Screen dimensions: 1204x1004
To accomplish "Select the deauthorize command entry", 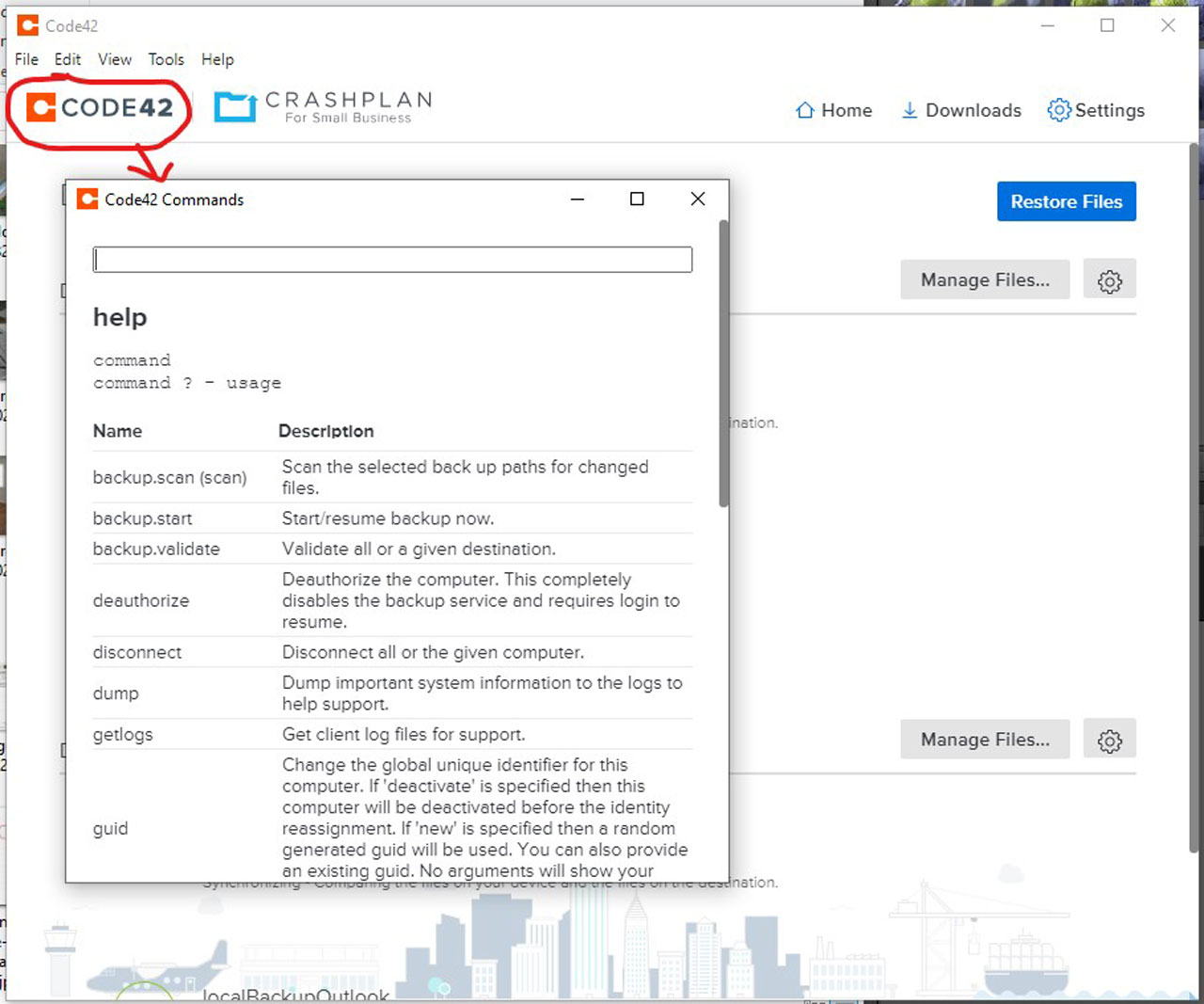I will coord(140,600).
